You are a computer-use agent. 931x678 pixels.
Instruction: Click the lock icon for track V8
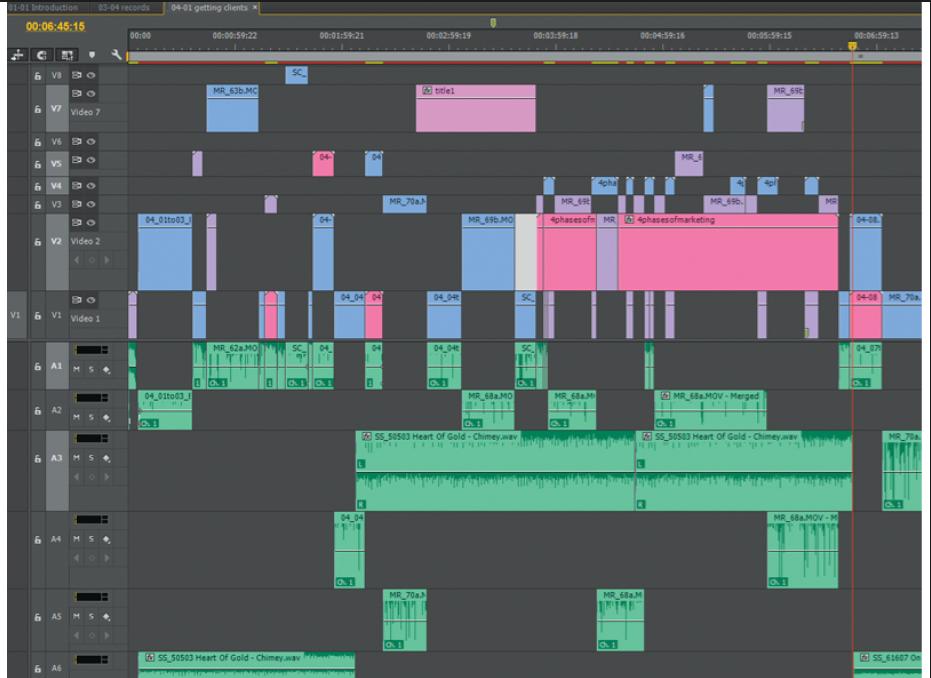coord(37,76)
